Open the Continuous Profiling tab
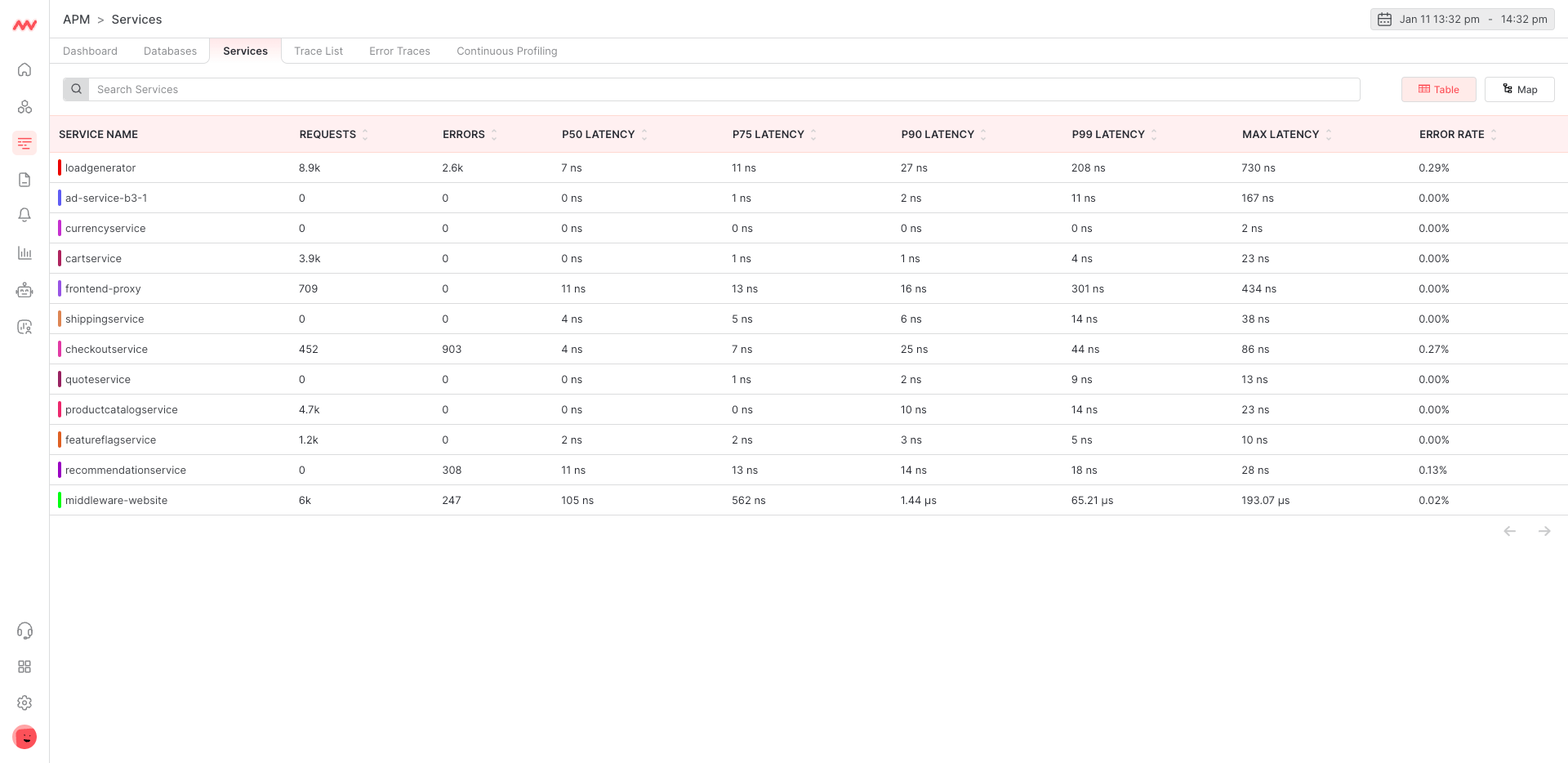Viewport: 1568px width, 763px height. 506,51
